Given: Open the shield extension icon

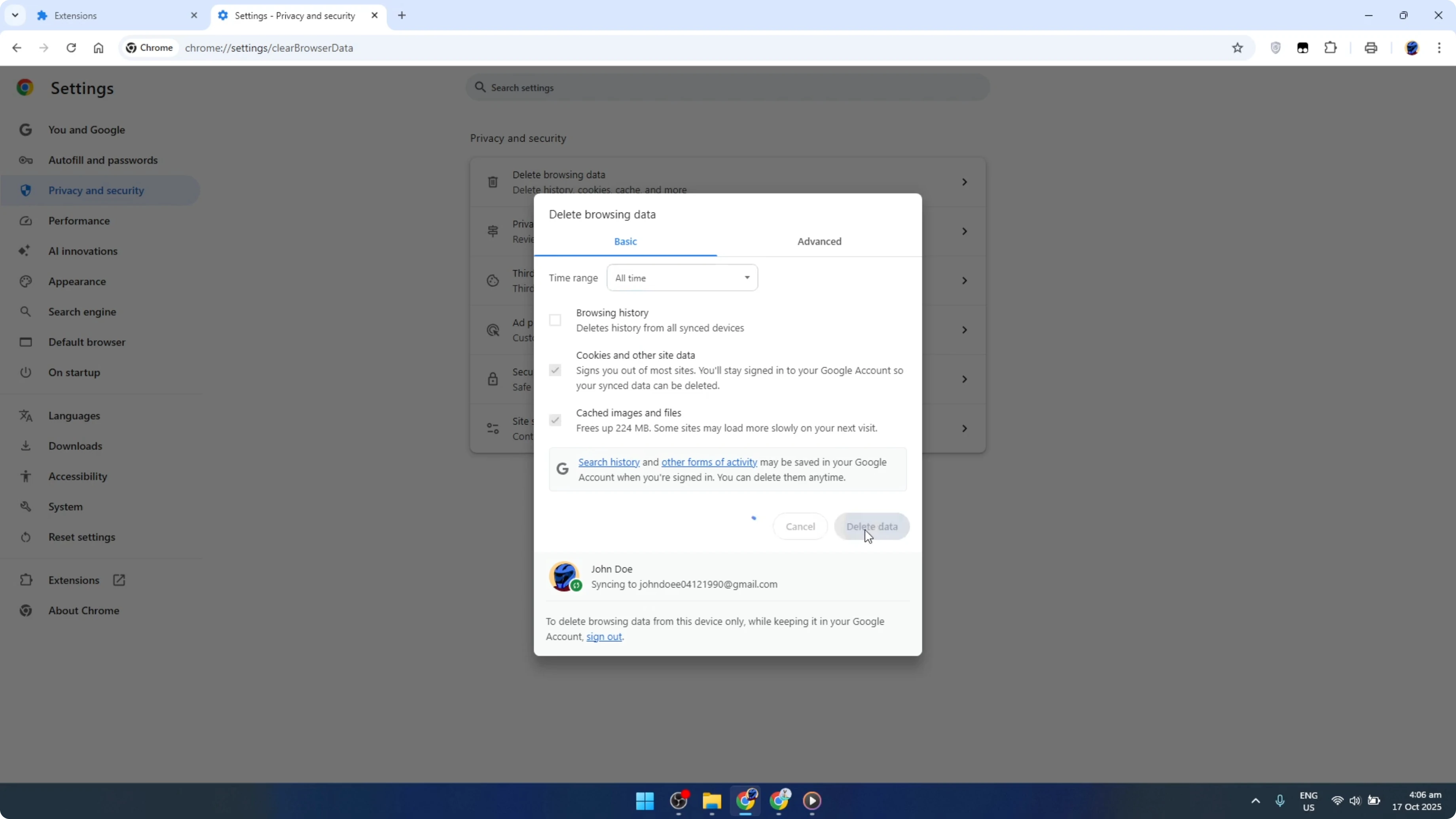Looking at the screenshot, I should 1276,48.
